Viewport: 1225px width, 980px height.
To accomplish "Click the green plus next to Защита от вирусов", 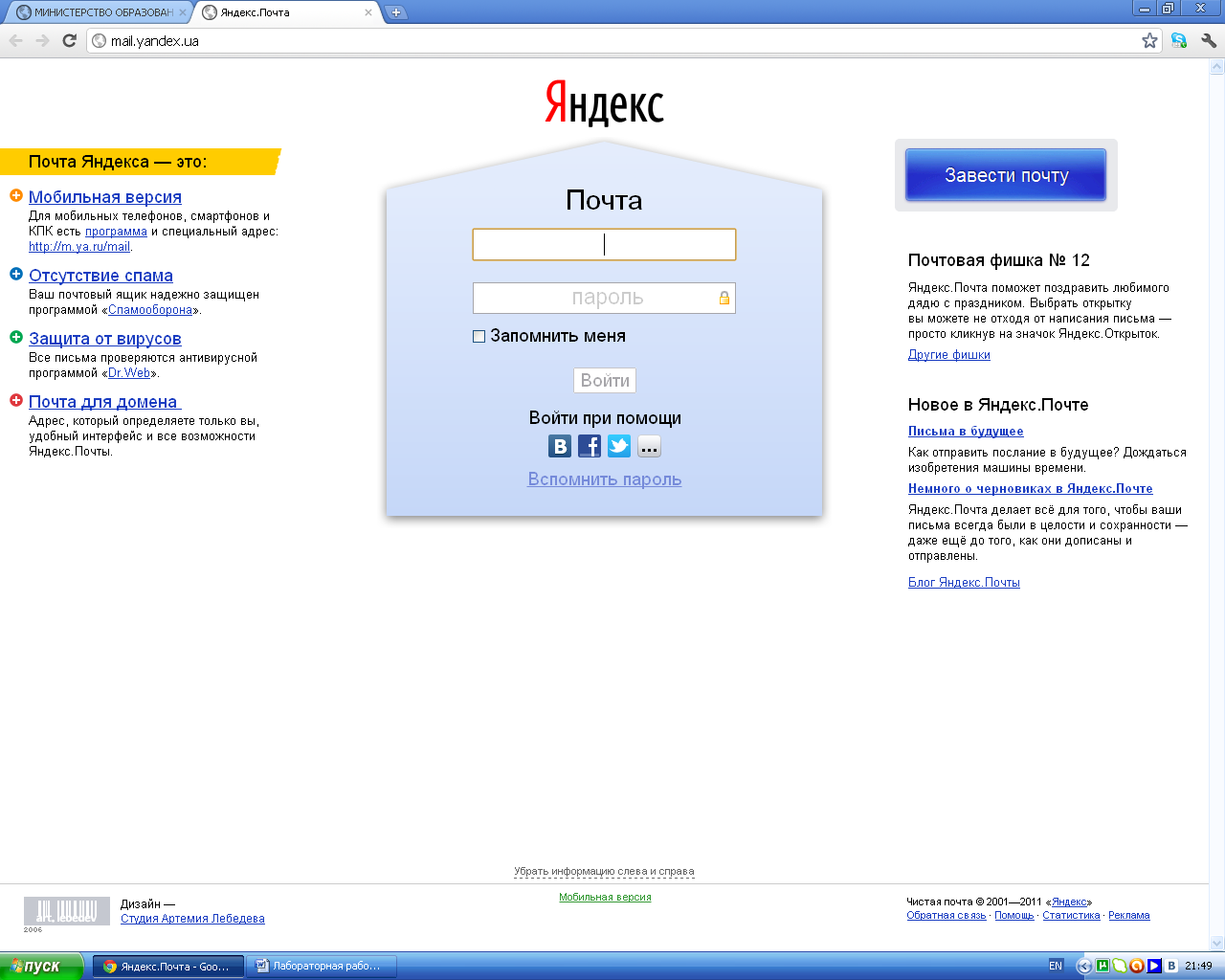I will [16, 337].
